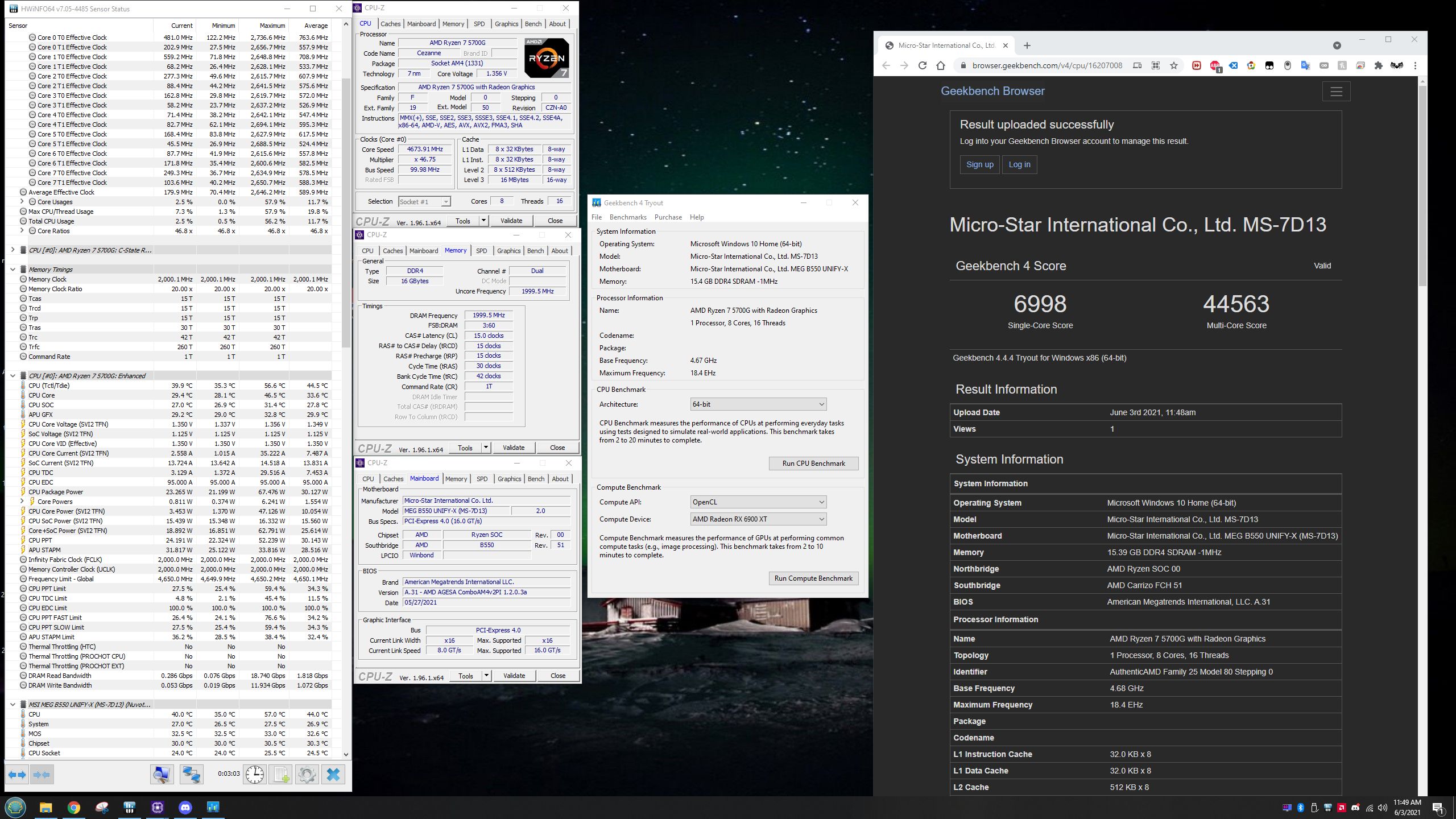Open HWiNFO remote network monitors icon
The image size is (1456, 819).
(x=191, y=775)
